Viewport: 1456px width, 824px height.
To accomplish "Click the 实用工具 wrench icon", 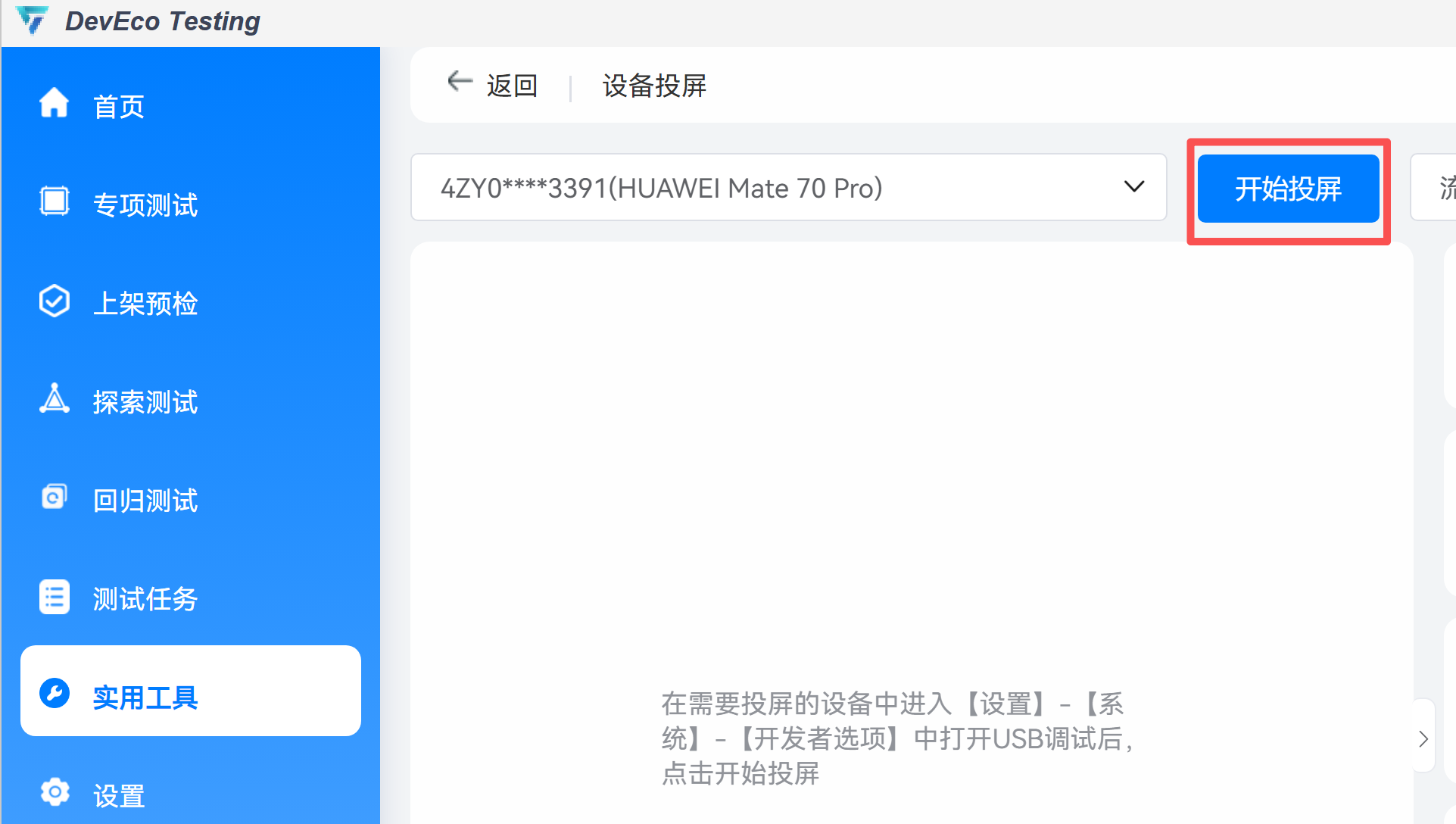I will [54, 693].
